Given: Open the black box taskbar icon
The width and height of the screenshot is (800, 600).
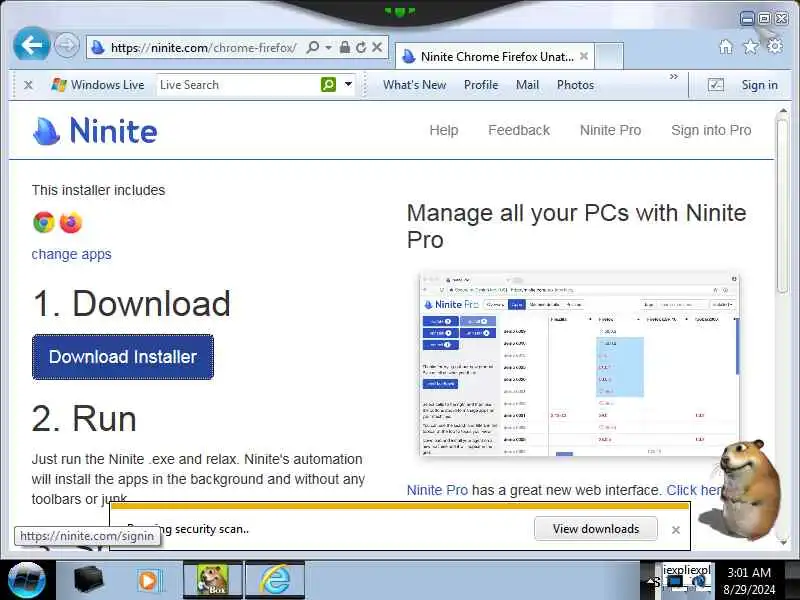Looking at the screenshot, I should point(89,580).
